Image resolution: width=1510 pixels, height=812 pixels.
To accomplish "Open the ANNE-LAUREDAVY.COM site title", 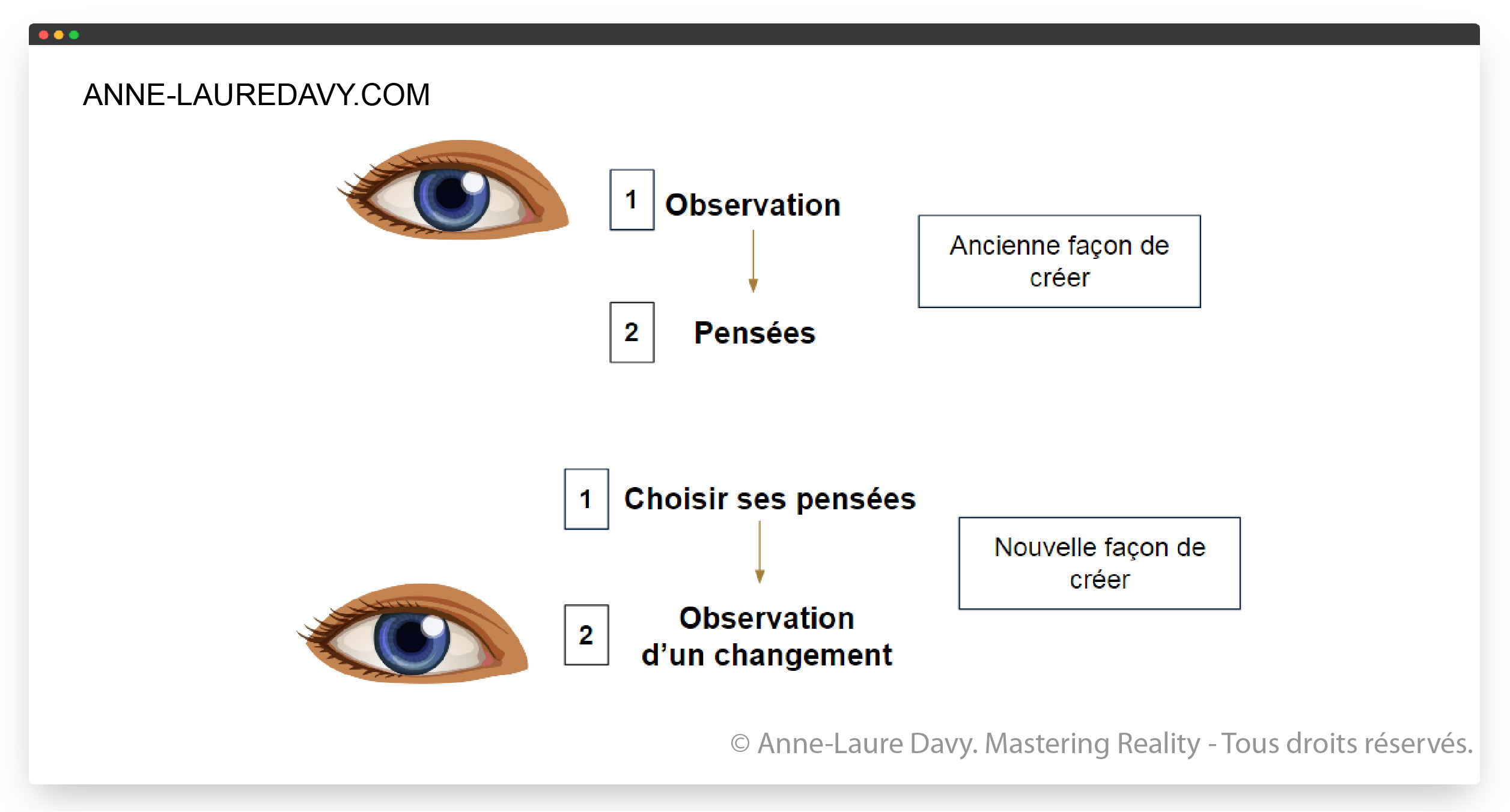I will coord(257,95).
